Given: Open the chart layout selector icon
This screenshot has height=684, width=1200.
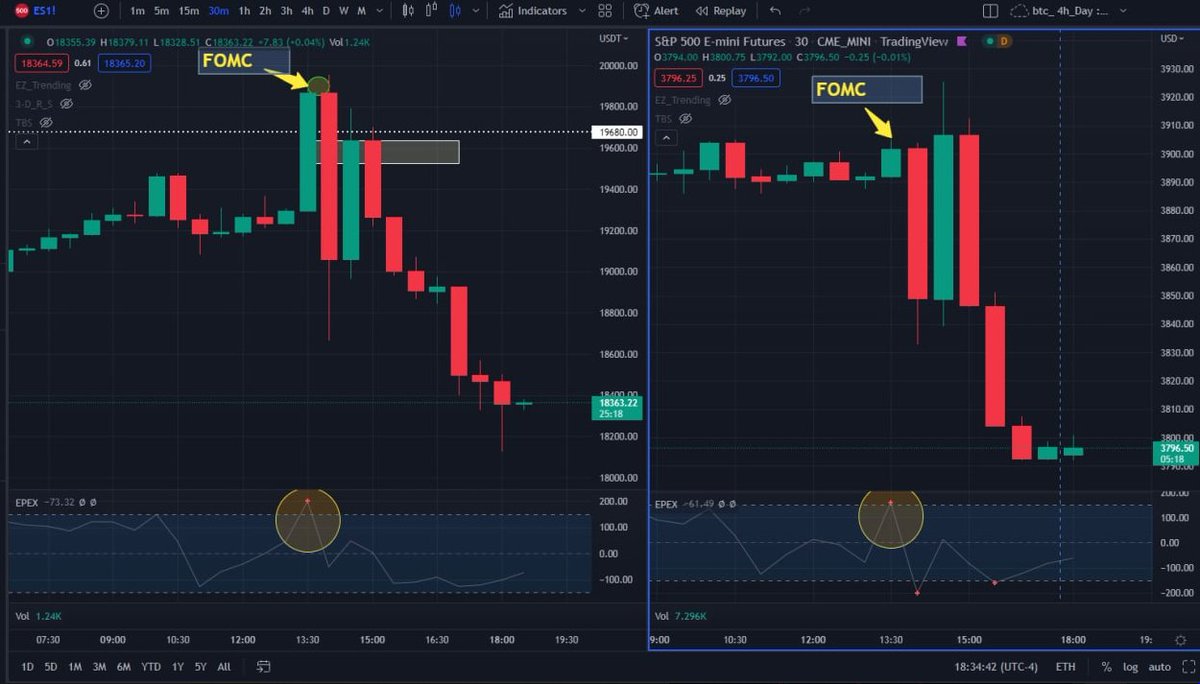Looking at the screenshot, I should [x=990, y=11].
